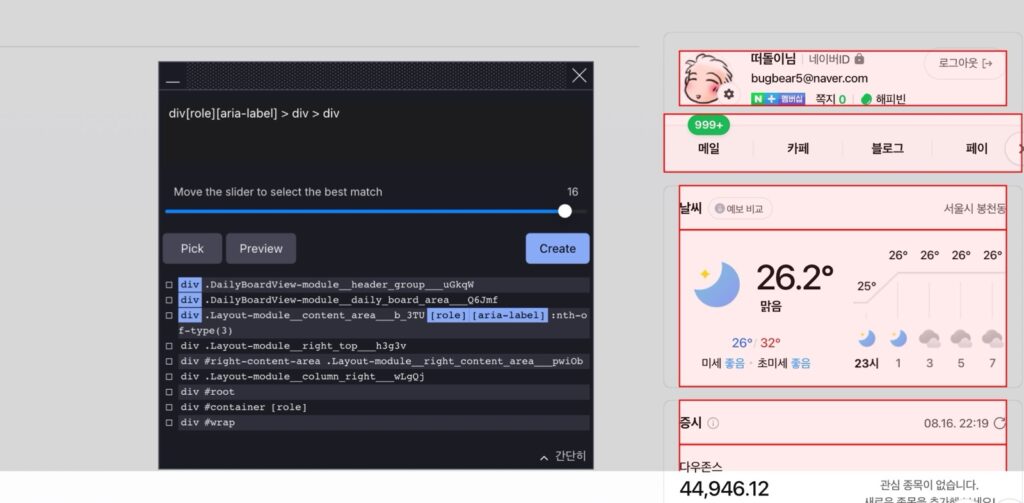Check the box for div #container [role] row
1024x503 pixels.
point(169,408)
